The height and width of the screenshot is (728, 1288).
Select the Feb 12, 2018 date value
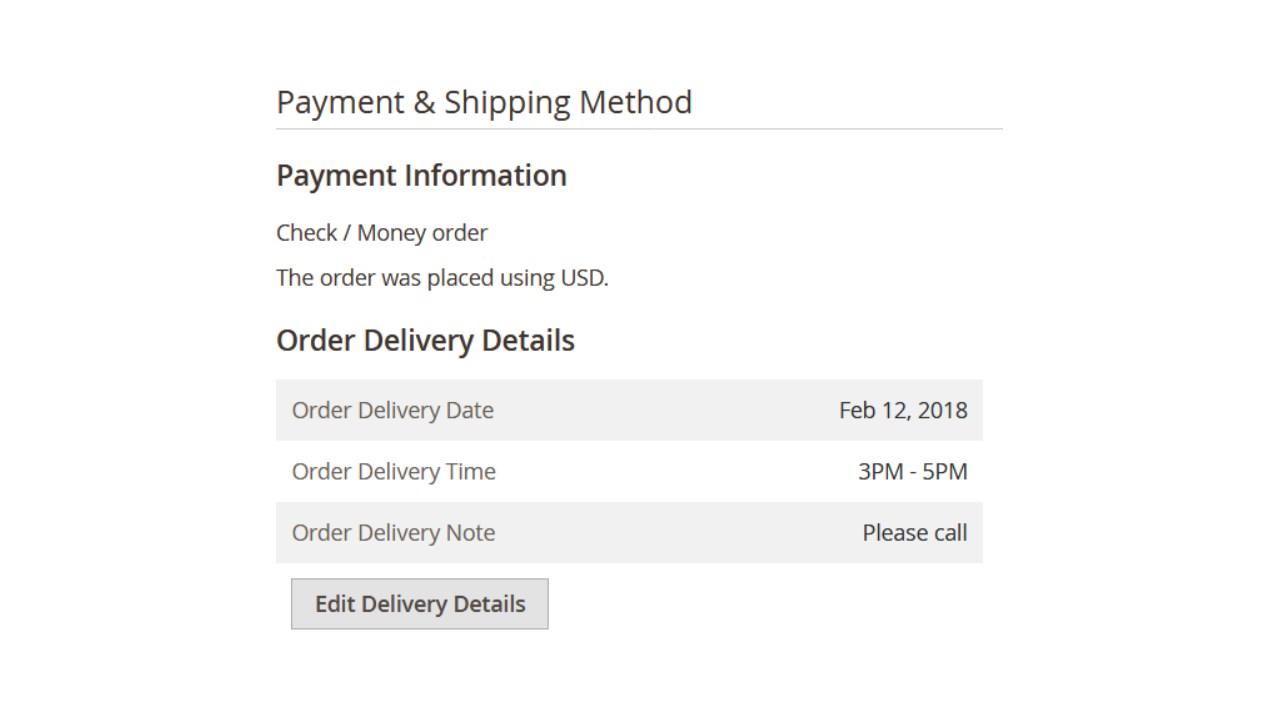click(x=903, y=410)
